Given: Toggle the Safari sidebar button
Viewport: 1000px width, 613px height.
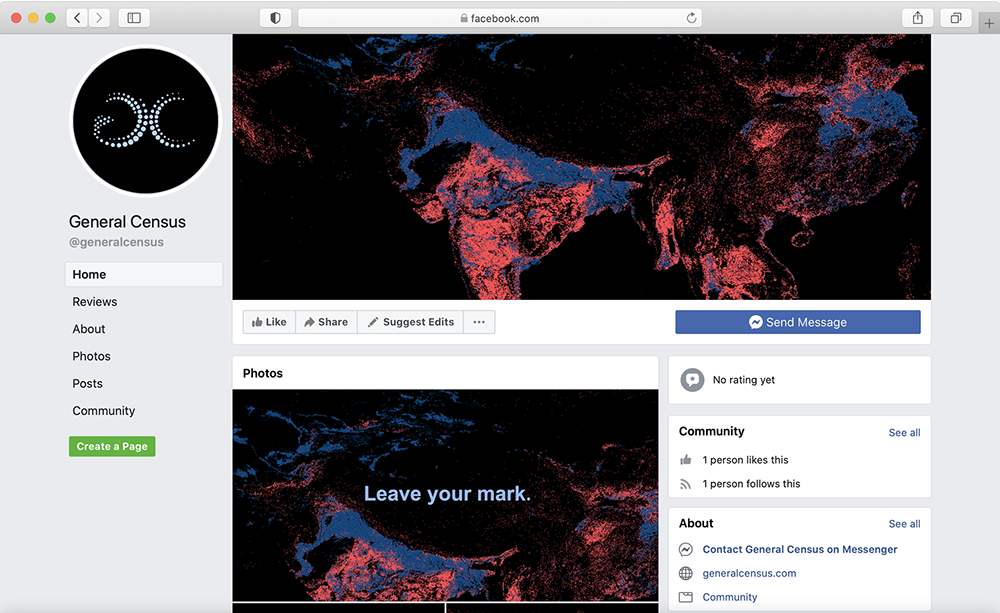Looking at the screenshot, I should (134, 18).
